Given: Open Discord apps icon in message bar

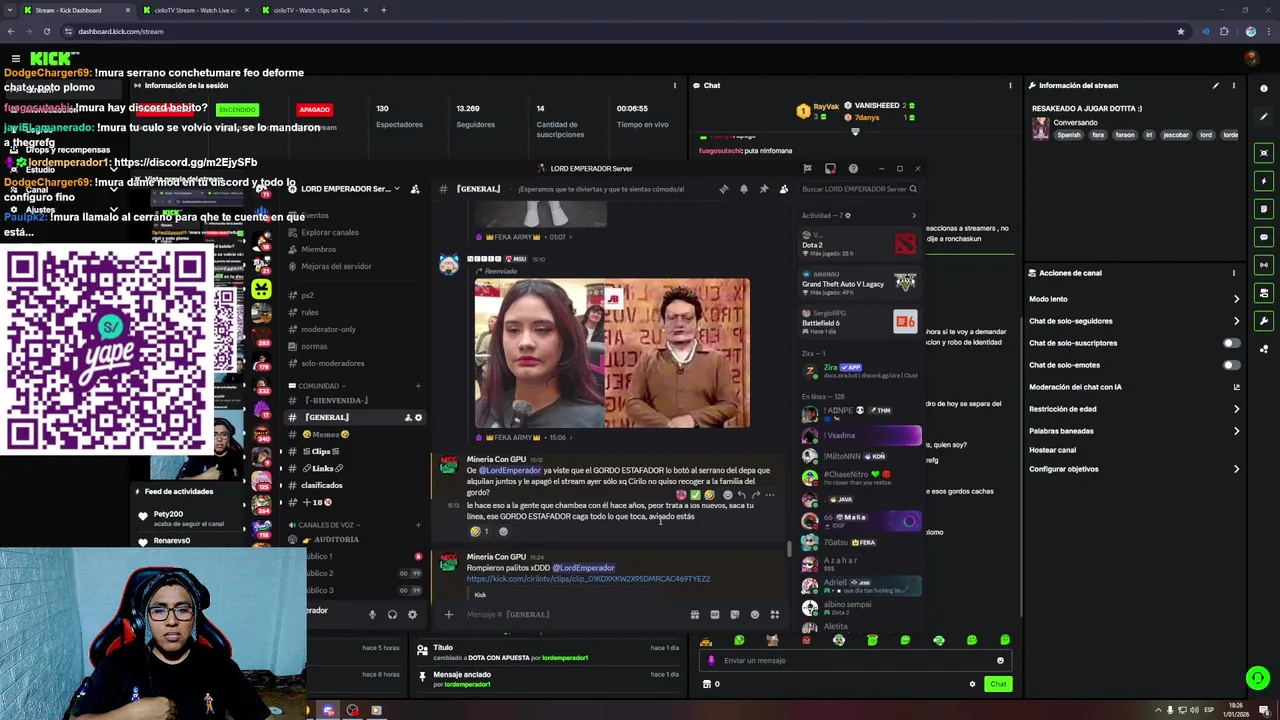Looking at the screenshot, I should (x=775, y=615).
